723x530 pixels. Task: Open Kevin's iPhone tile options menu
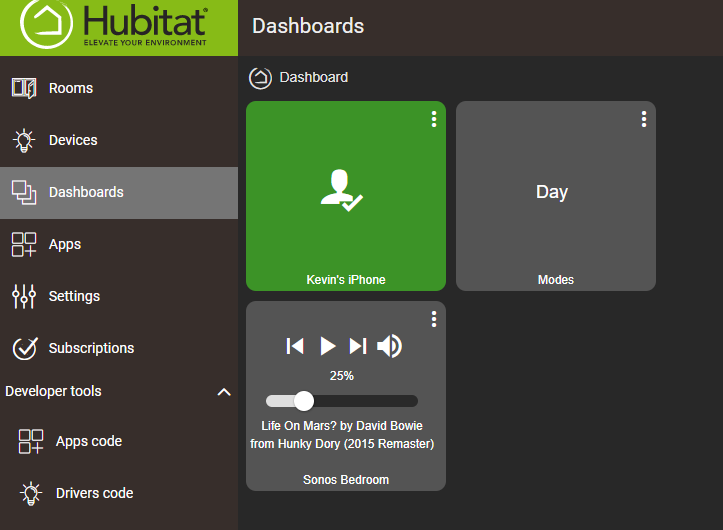tap(434, 119)
